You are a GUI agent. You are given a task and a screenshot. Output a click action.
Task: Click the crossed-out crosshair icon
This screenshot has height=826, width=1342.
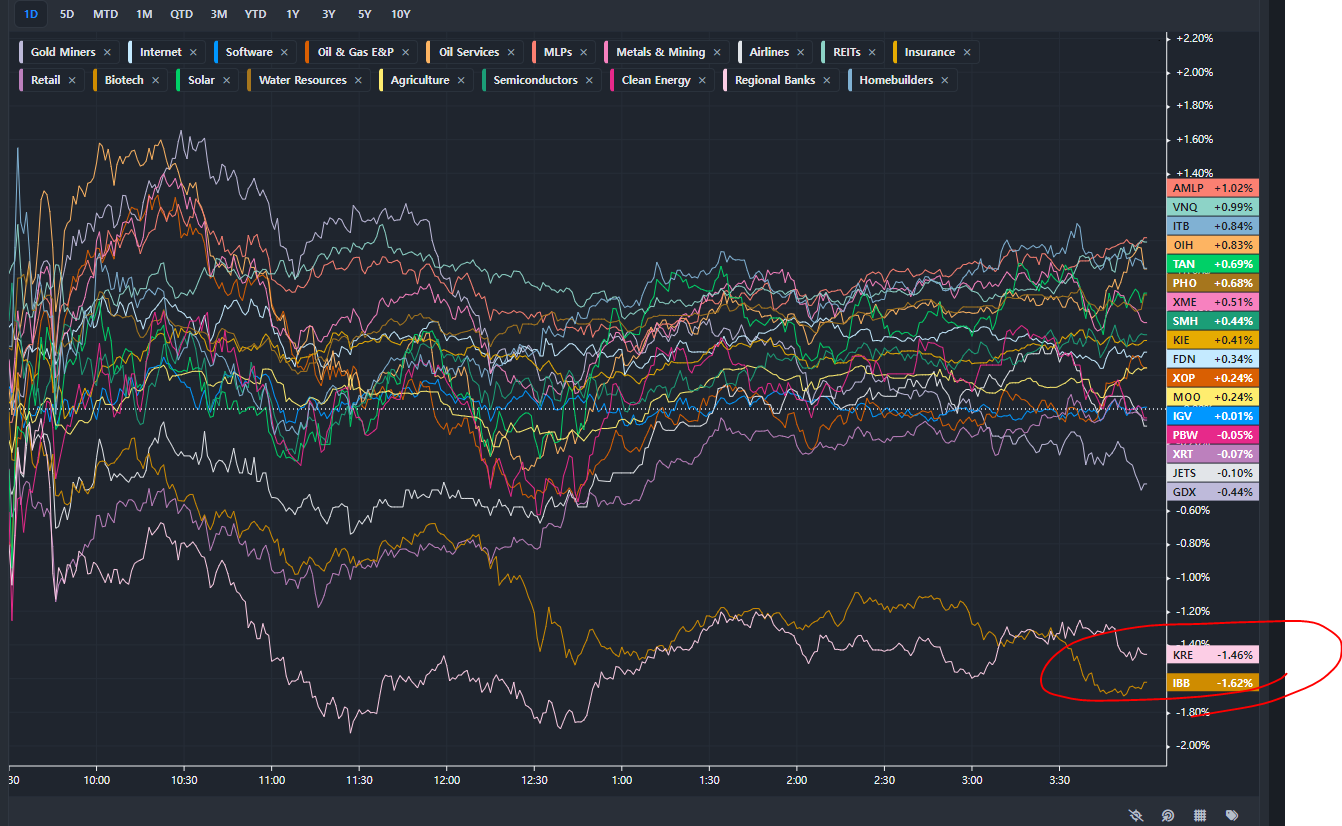click(x=1135, y=815)
